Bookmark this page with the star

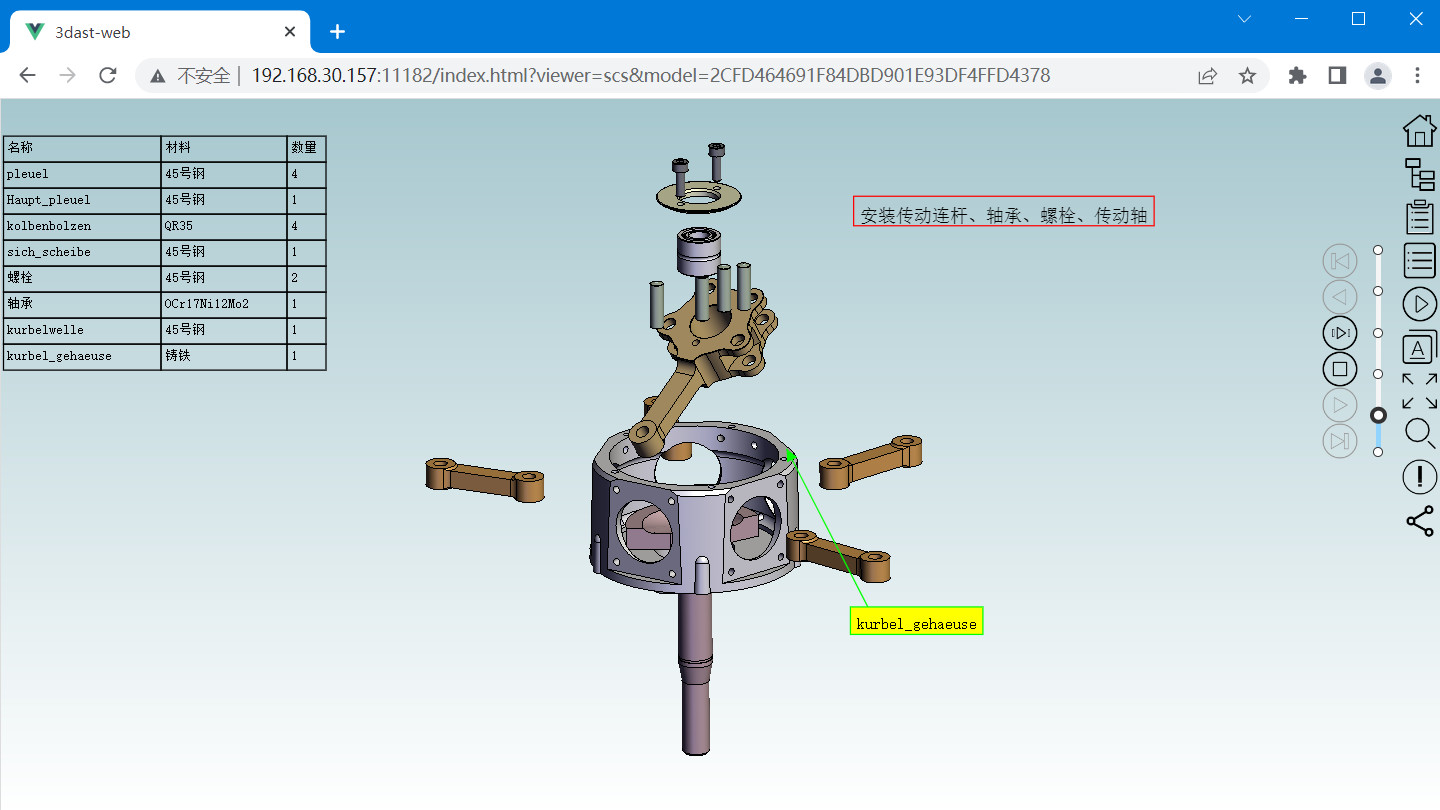point(1247,75)
